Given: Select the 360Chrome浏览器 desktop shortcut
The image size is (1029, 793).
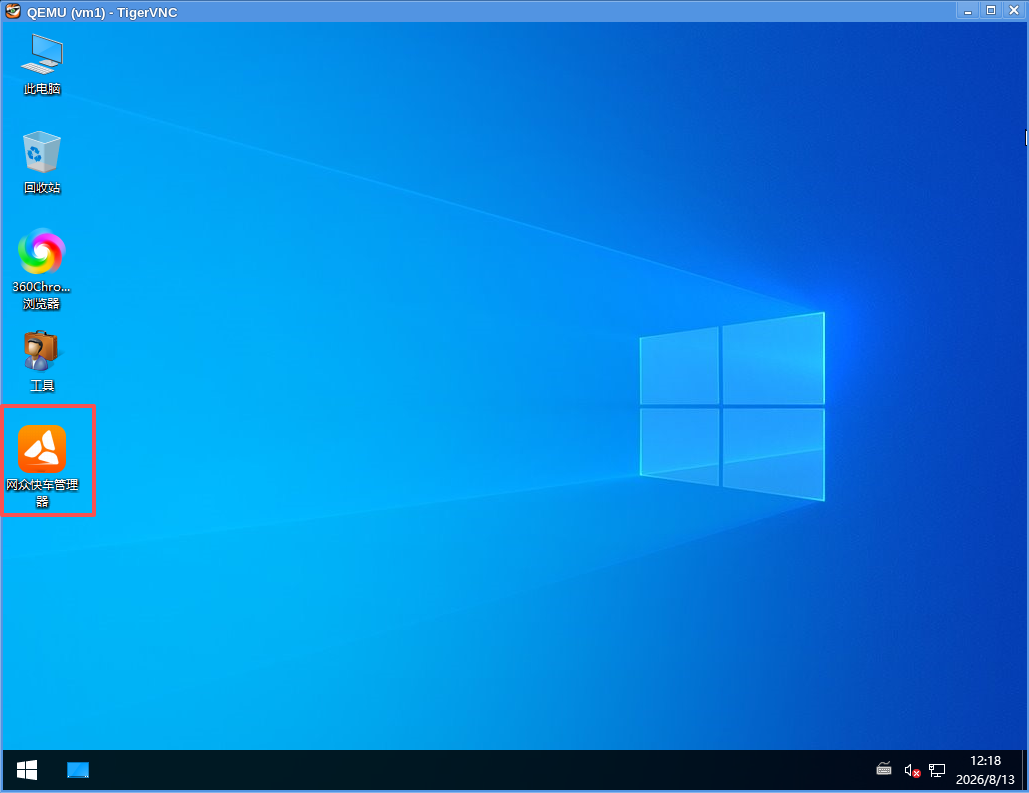Looking at the screenshot, I should [x=41, y=269].
